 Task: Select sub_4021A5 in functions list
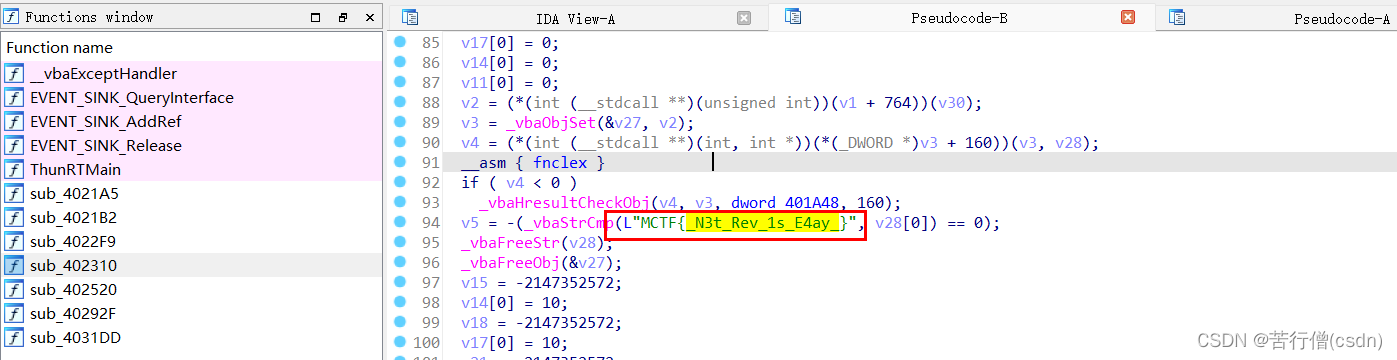75,194
